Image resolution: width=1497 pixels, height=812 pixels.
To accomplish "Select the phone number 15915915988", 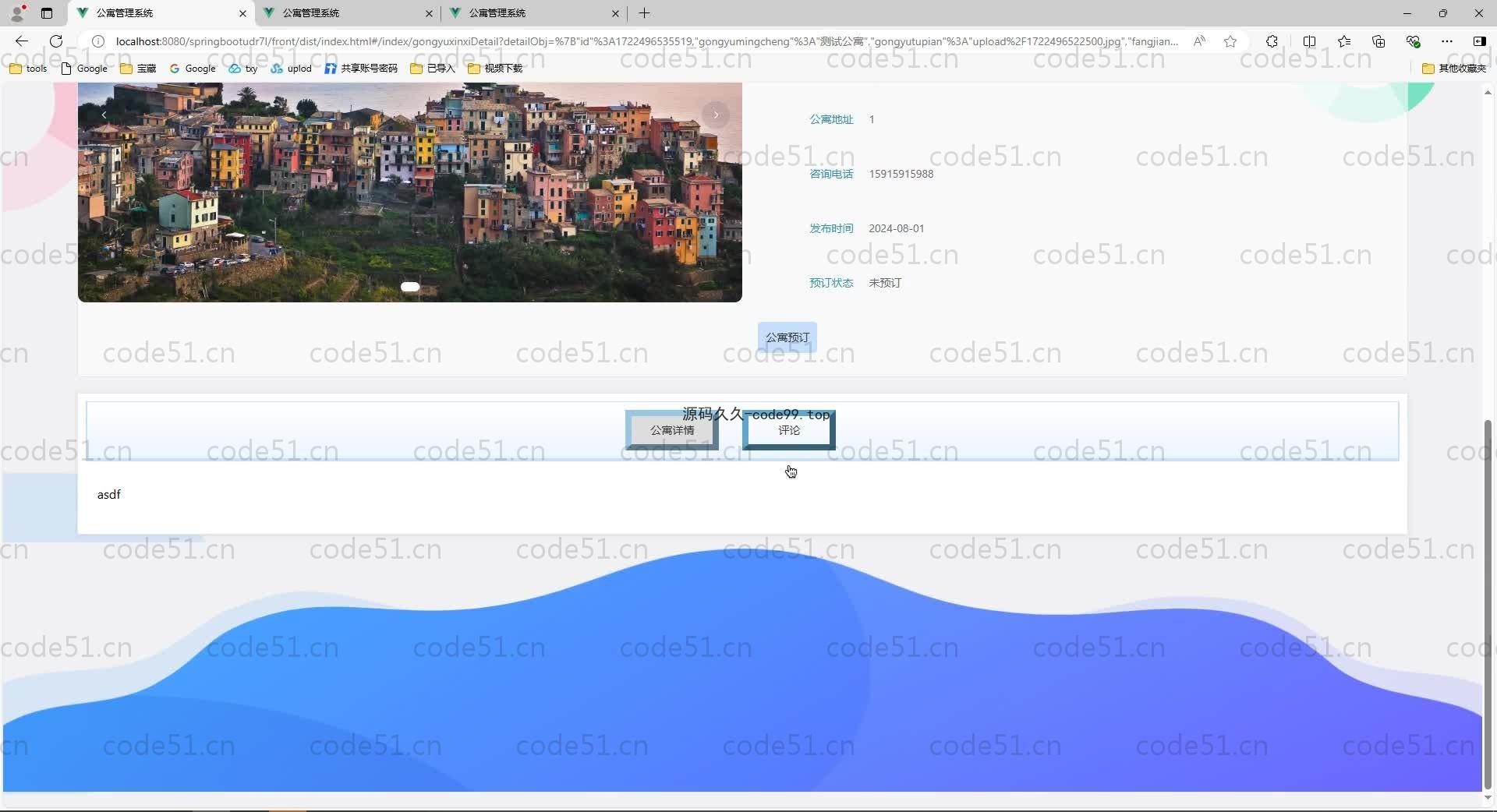I will click(x=901, y=174).
